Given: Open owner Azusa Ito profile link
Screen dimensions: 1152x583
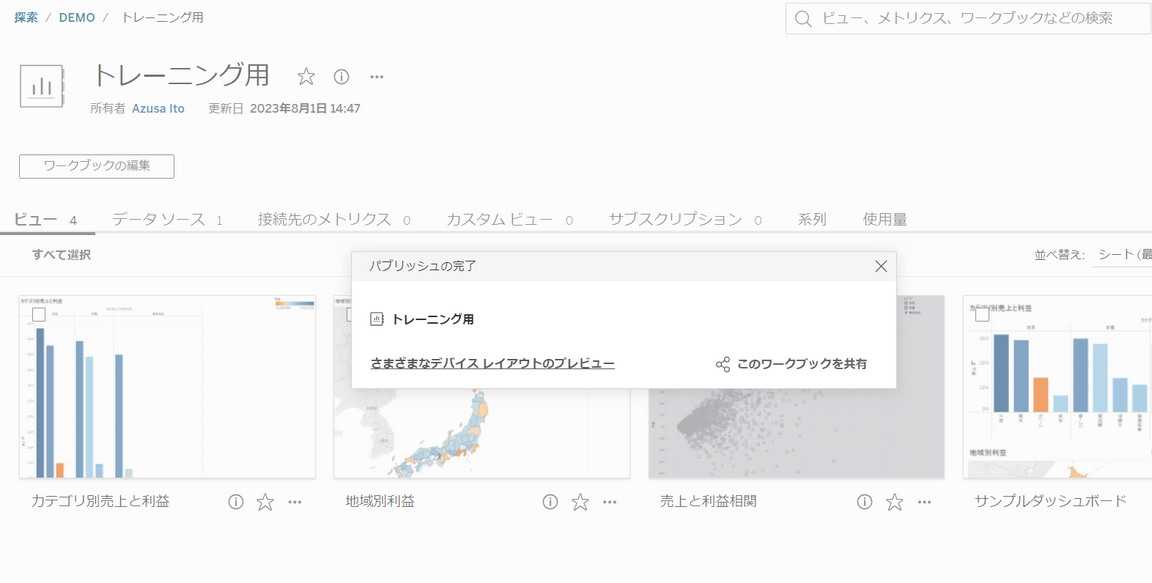Looking at the screenshot, I should click(158, 109).
